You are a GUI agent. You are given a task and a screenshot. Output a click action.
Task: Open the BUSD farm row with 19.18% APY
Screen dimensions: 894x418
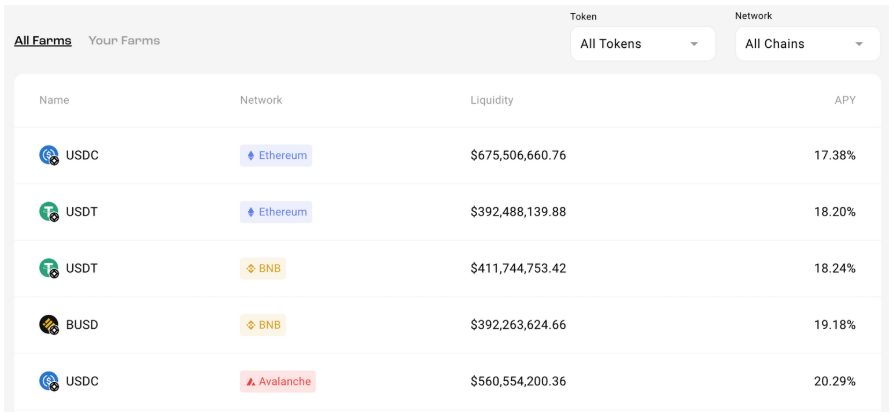click(448, 325)
